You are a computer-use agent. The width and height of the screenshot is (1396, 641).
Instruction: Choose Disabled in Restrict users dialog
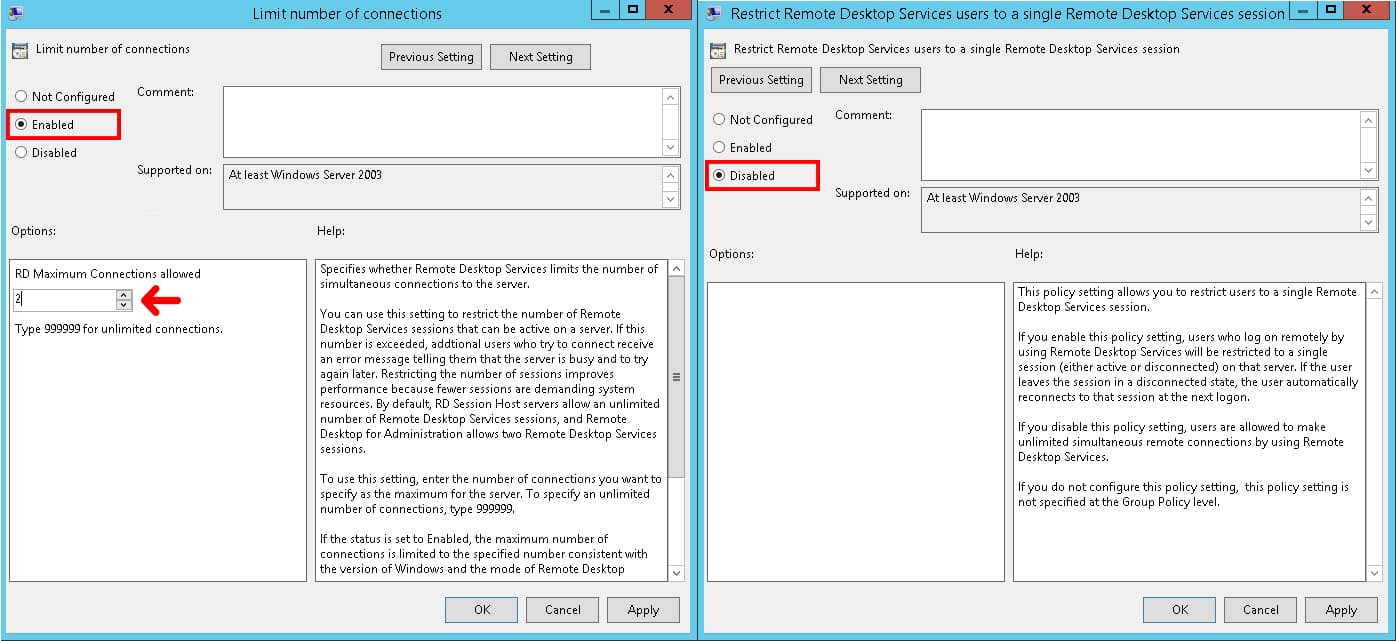719,176
